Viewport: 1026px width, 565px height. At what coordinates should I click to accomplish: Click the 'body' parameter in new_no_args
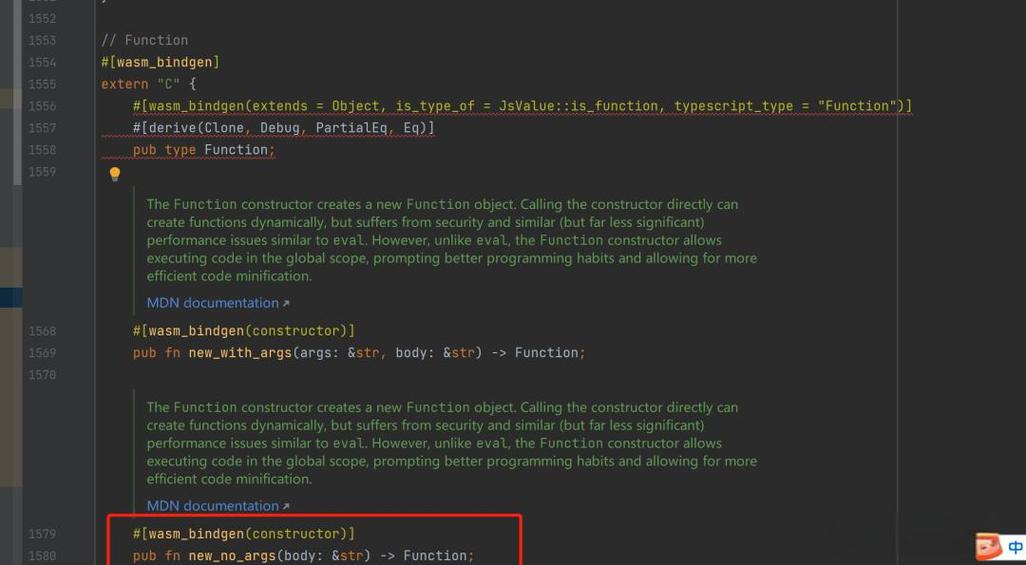pyautogui.click(x=300, y=556)
